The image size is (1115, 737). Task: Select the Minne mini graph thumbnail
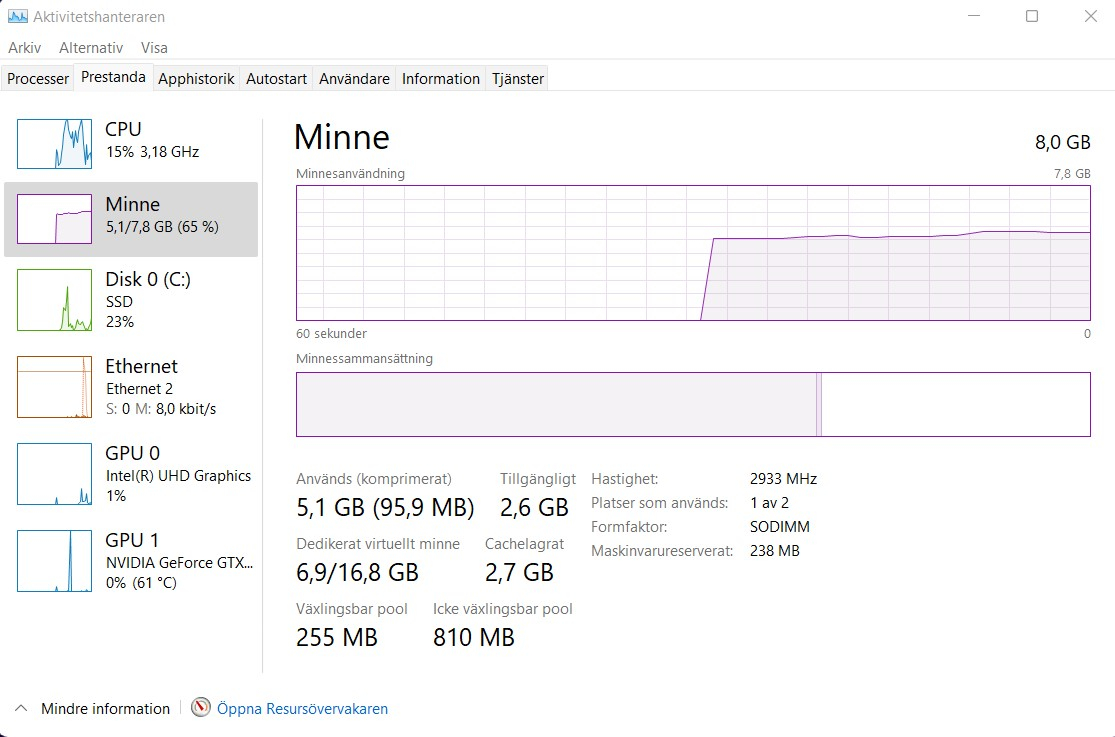pyautogui.click(x=54, y=219)
